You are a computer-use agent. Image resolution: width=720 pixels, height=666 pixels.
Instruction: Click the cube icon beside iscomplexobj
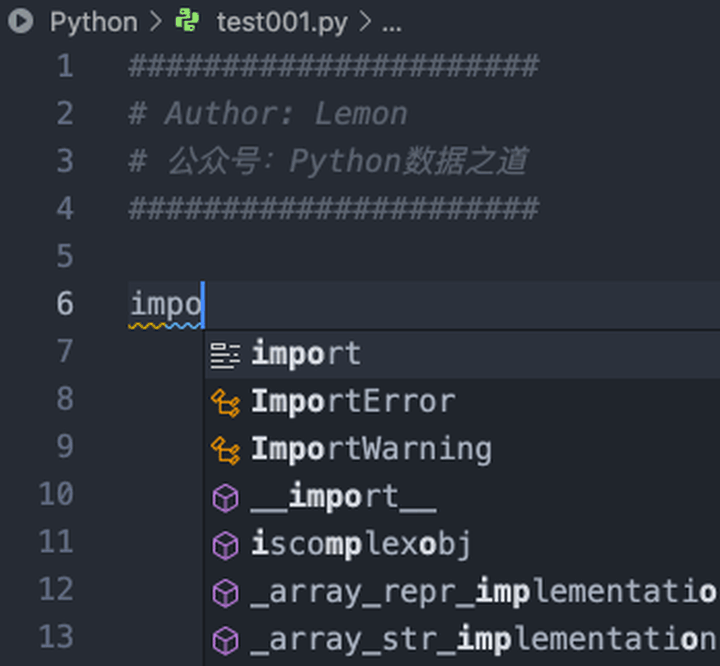pos(226,545)
